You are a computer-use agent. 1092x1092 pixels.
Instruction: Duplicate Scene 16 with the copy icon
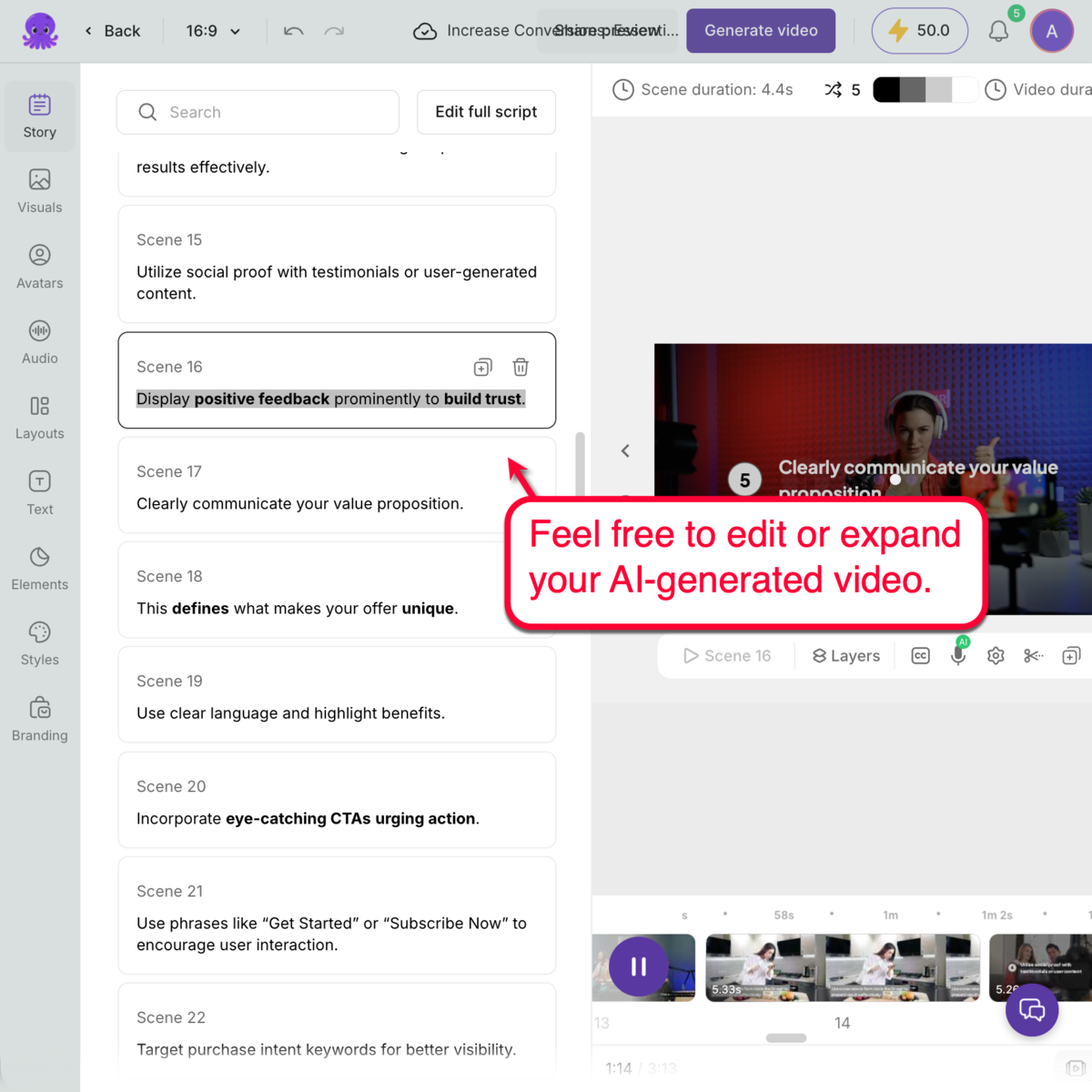coord(483,367)
